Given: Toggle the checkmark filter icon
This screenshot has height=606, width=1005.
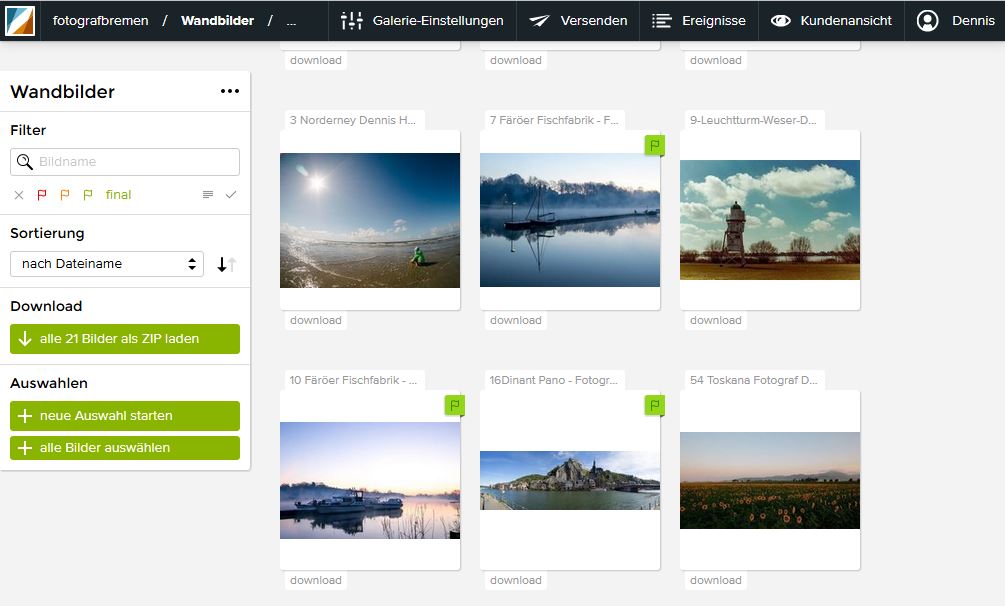Looking at the screenshot, I should 231,194.
